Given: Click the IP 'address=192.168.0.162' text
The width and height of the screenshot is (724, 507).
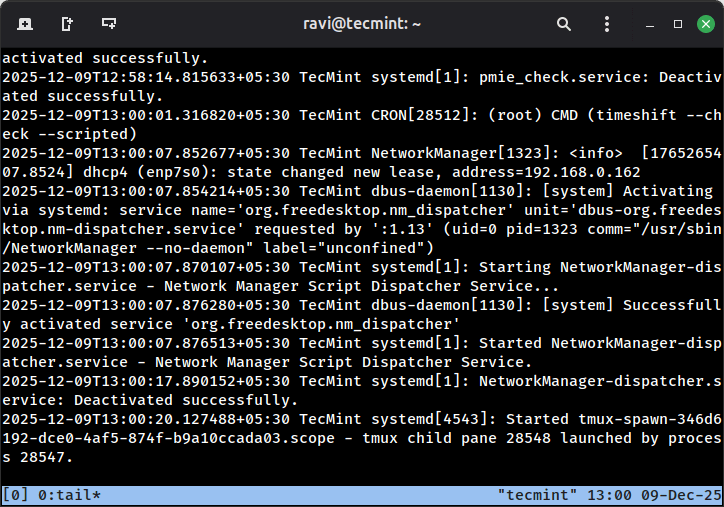Looking at the screenshot, I should (546, 172).
